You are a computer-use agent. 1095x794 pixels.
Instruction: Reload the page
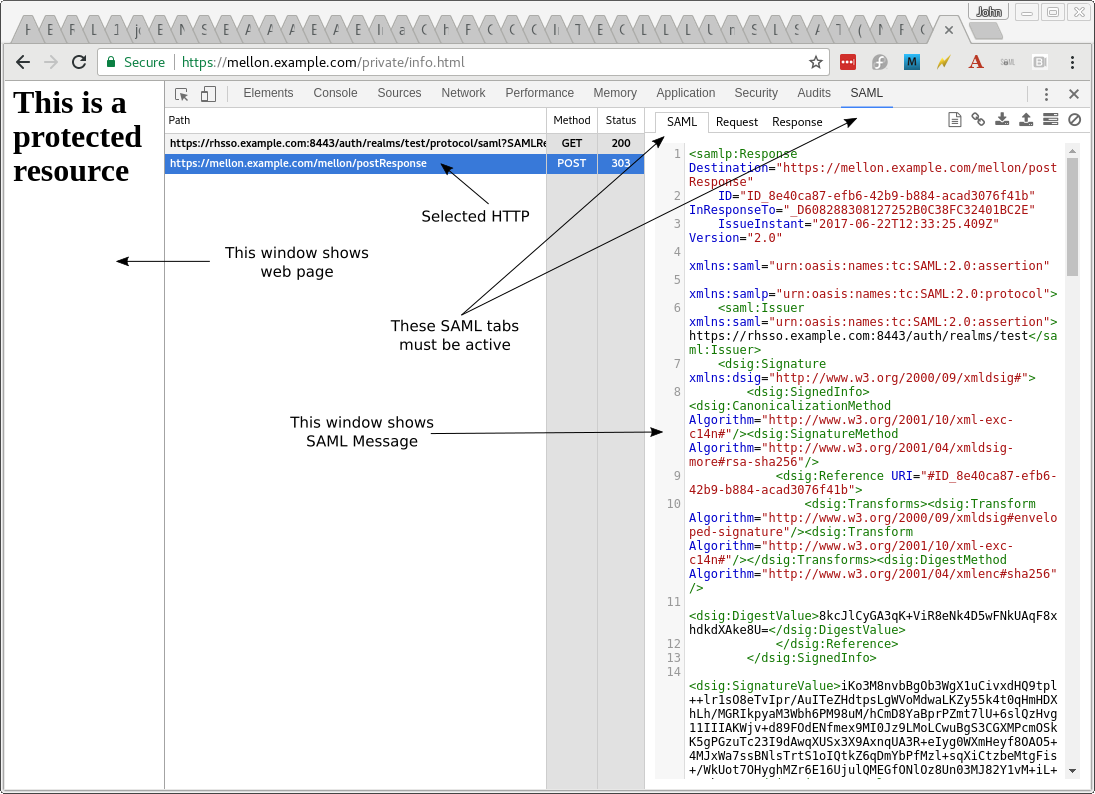tap(77, 62)
